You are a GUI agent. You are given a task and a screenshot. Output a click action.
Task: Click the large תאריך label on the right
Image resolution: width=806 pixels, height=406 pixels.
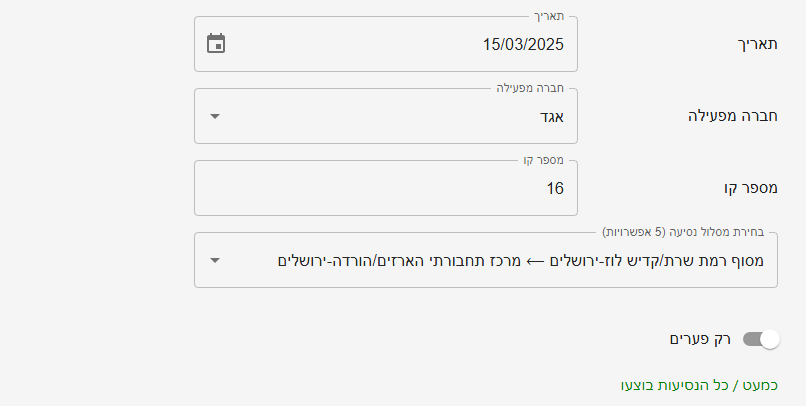click(x=757, y=44)
